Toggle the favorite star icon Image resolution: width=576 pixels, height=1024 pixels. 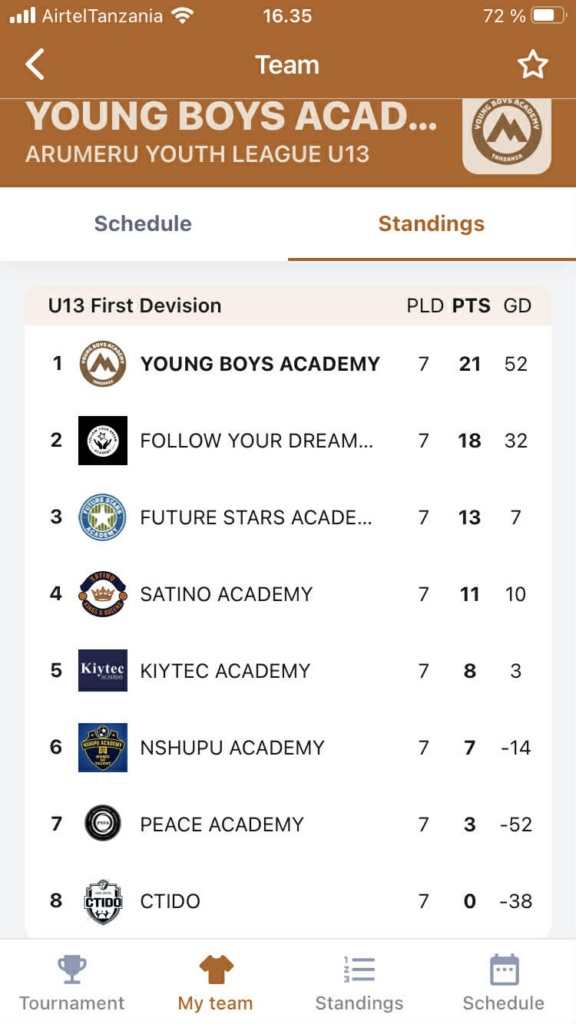tap(532, 65)
